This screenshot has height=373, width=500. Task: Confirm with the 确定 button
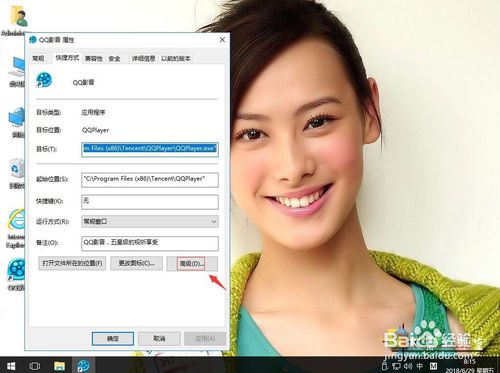pyautogui.click(x=113, y=339)
